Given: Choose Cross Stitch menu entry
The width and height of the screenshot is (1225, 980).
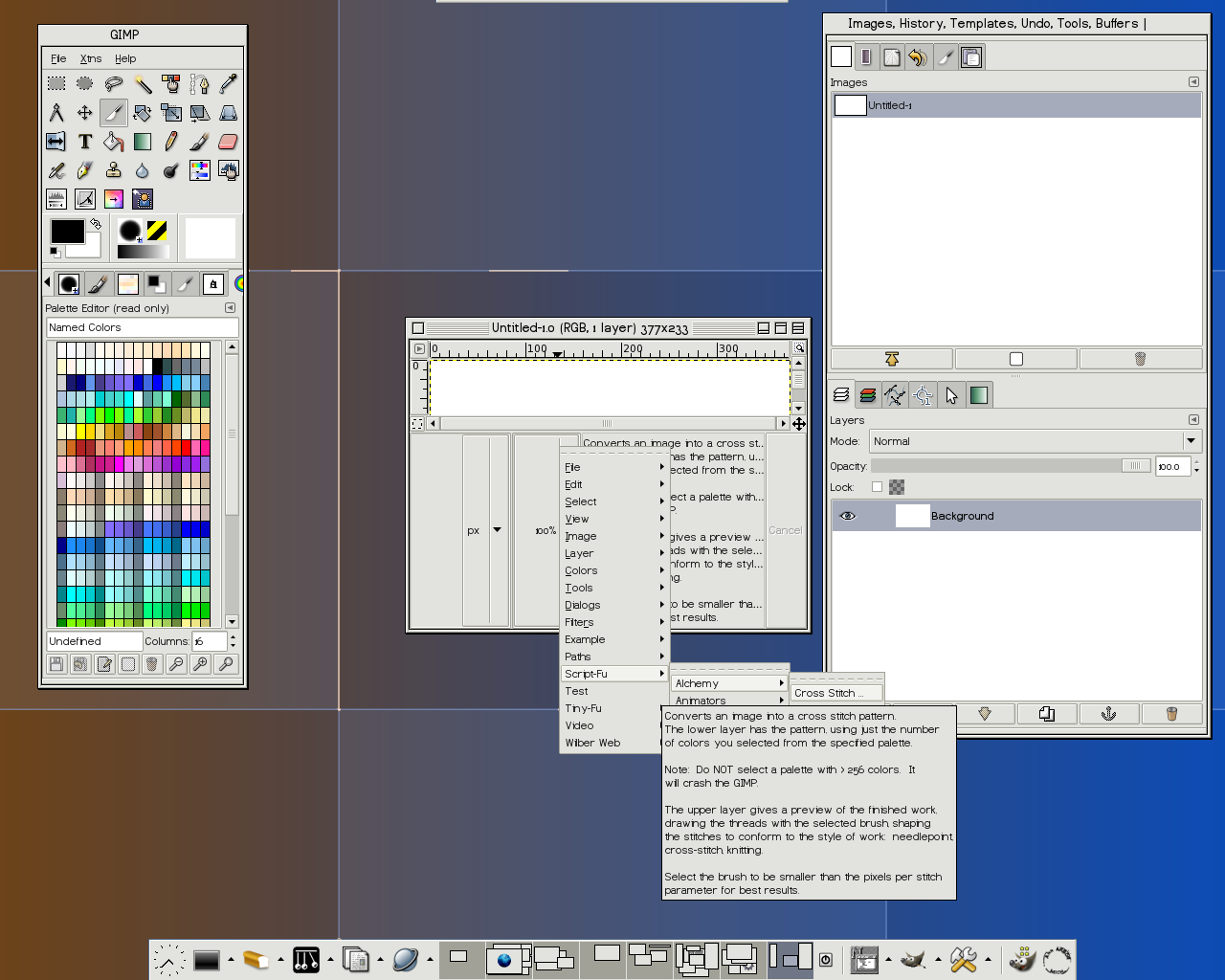Looking at the screenshot, I should [x=836, y=693].
